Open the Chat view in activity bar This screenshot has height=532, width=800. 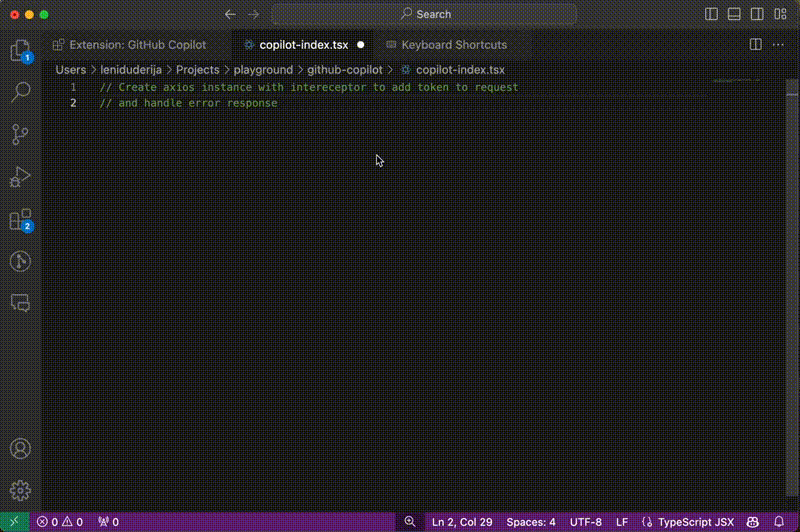coord(20,303)
